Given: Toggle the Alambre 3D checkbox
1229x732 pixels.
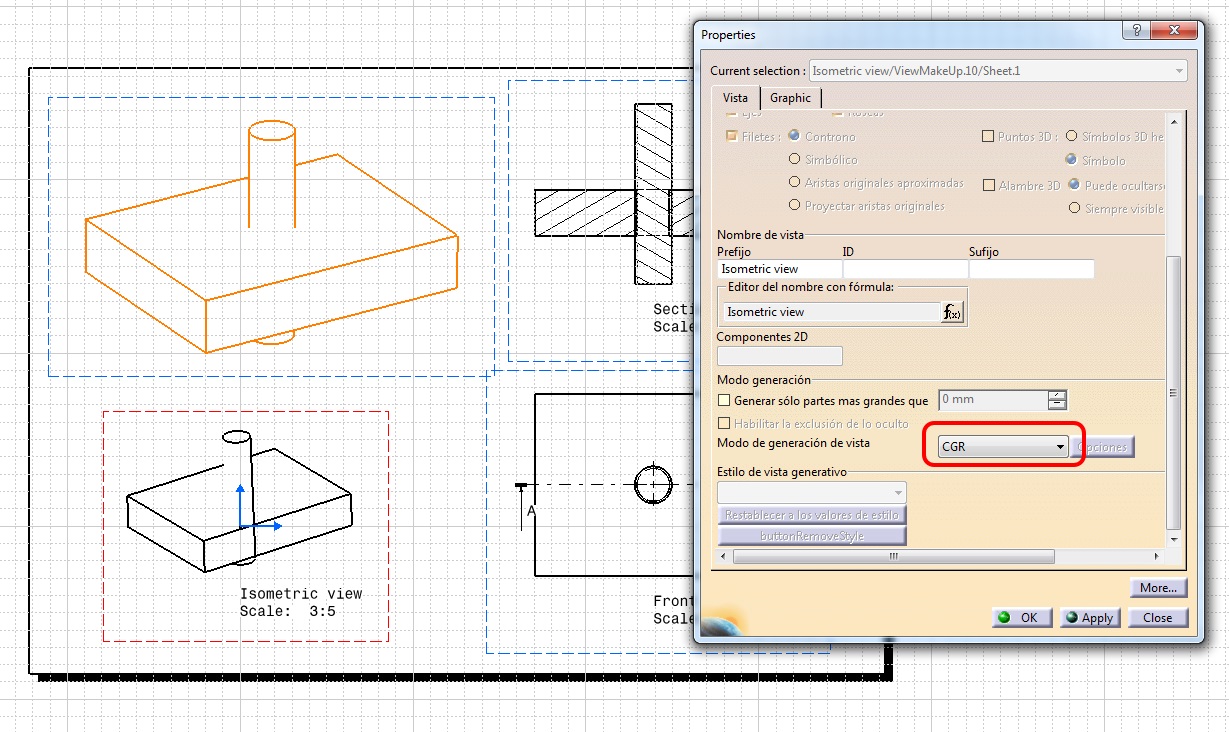Looking at the screenshot, I should click(x=989, y=185).
